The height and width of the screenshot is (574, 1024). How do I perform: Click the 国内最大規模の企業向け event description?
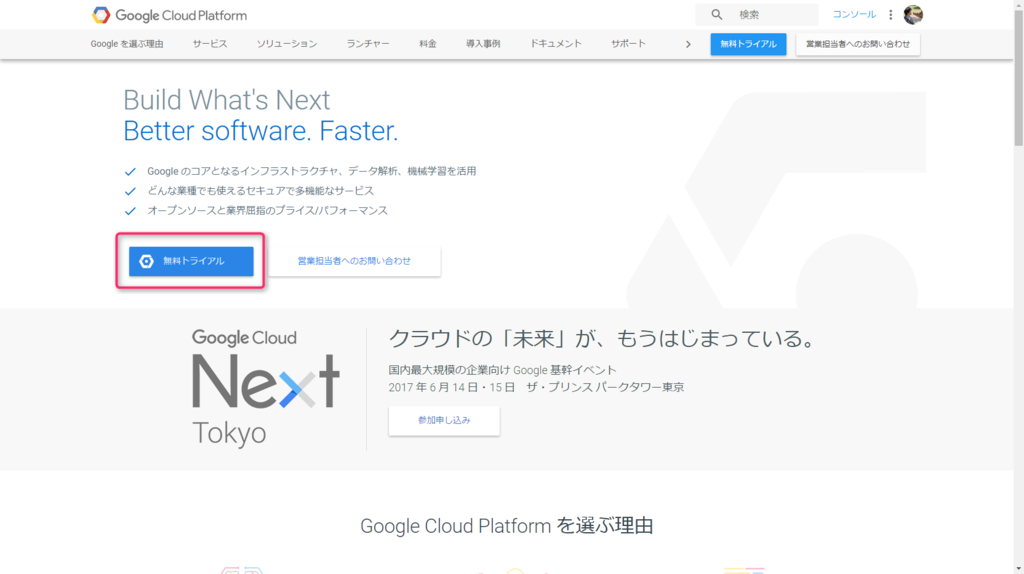pyautogui.click(x=502, y=370)
